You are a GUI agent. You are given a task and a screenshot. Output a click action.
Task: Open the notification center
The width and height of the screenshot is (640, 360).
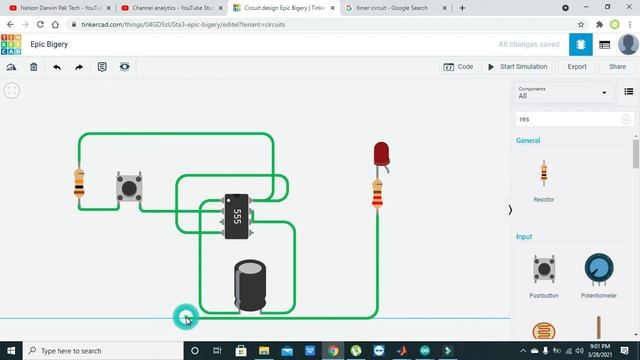(x=624, y=351)
